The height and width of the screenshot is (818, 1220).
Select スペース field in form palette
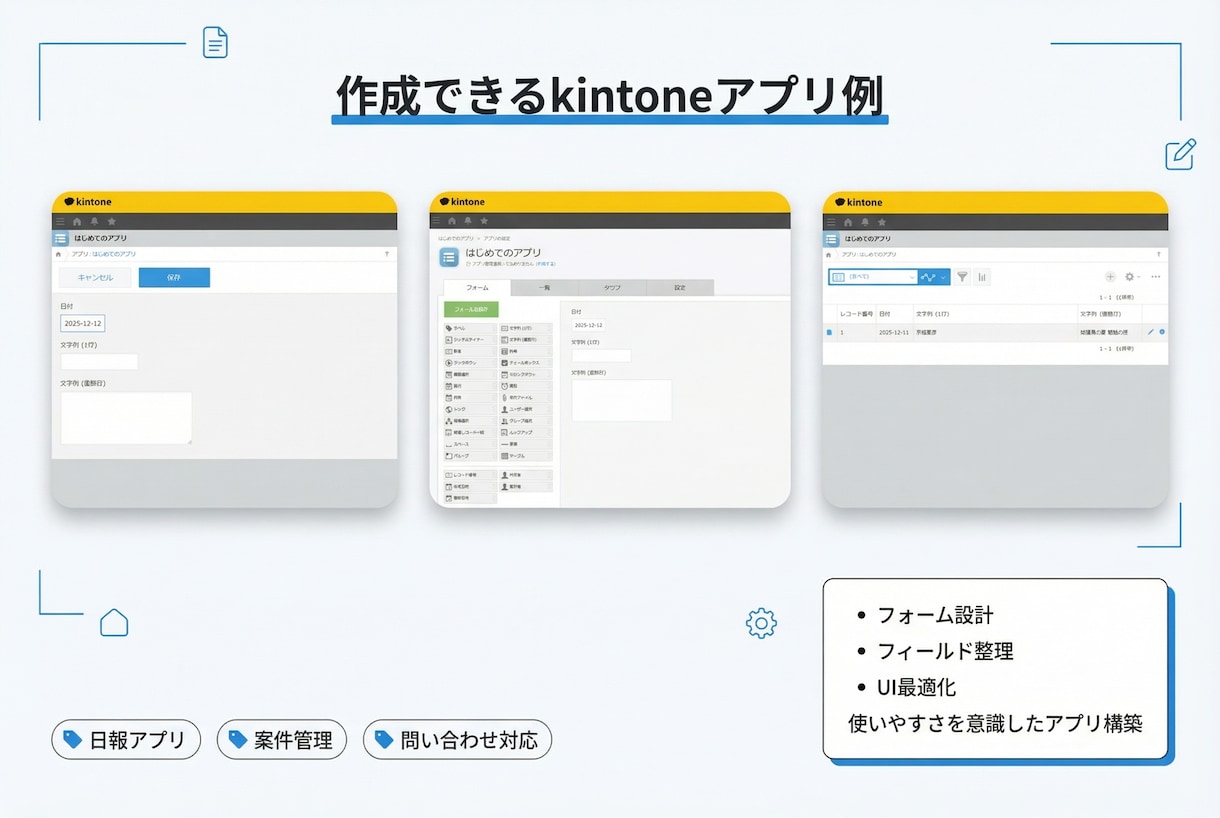[470, 444]
